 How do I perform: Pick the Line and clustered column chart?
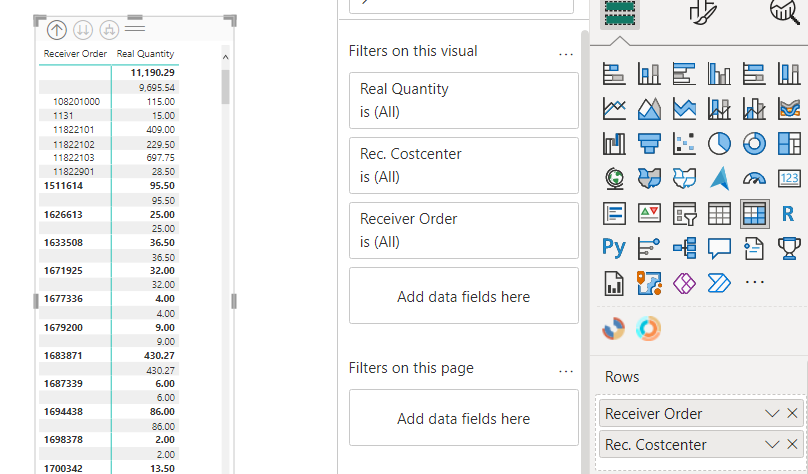(754, 109)
